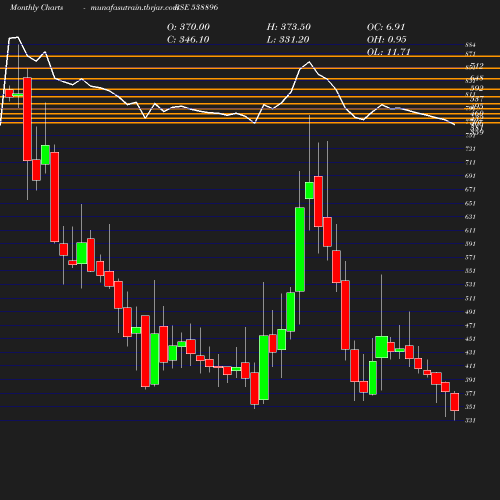Viewport: 500px width, 500px height.
Task: Click the 'Monthly Charts' title text
Action: pyautogui.click(x=37, y=8)
